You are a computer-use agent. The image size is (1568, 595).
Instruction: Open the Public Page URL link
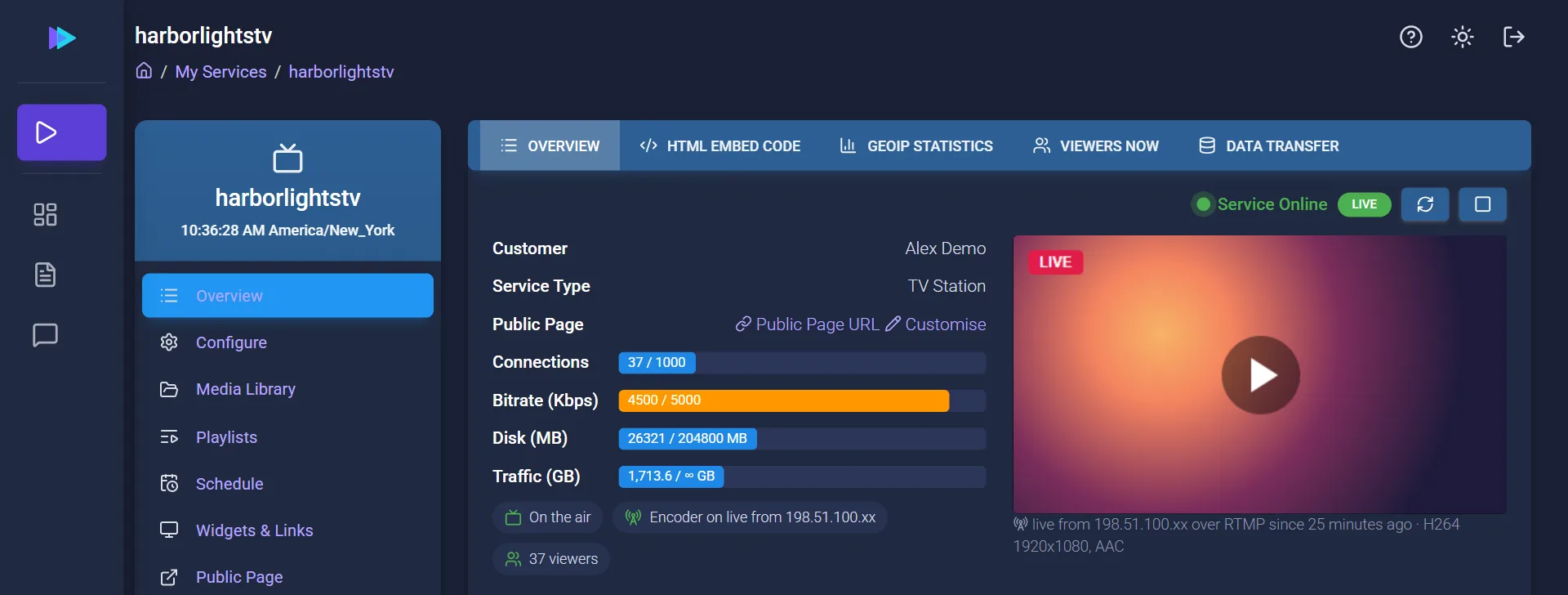tap(807, 324)
